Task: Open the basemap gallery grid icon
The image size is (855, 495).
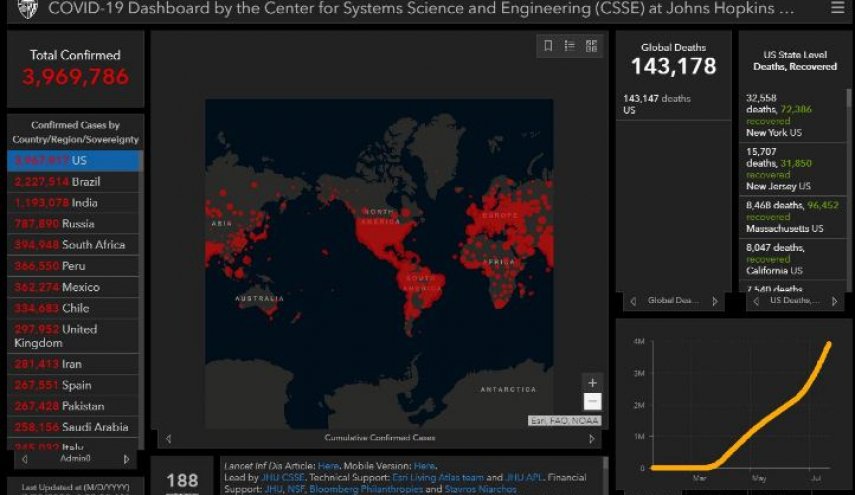Action: (591, 46)
